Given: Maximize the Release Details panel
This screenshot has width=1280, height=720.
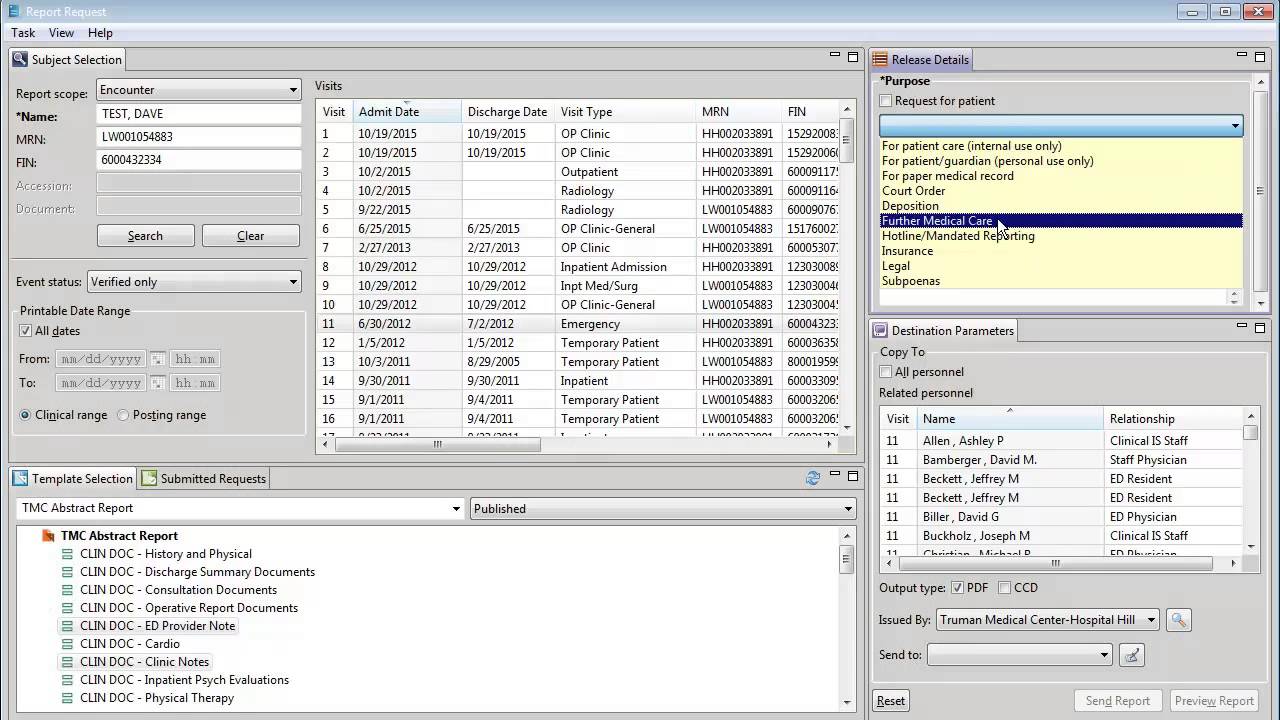Looking at the screenshot, I should tap(1260, 57).
